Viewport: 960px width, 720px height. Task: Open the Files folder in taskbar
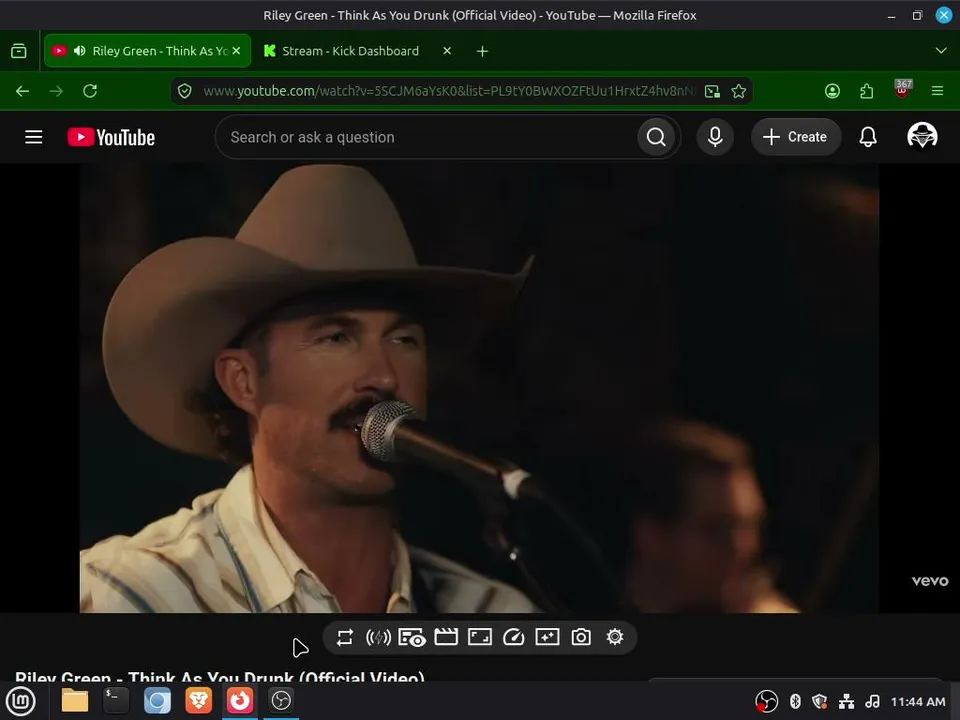(75, 700)
